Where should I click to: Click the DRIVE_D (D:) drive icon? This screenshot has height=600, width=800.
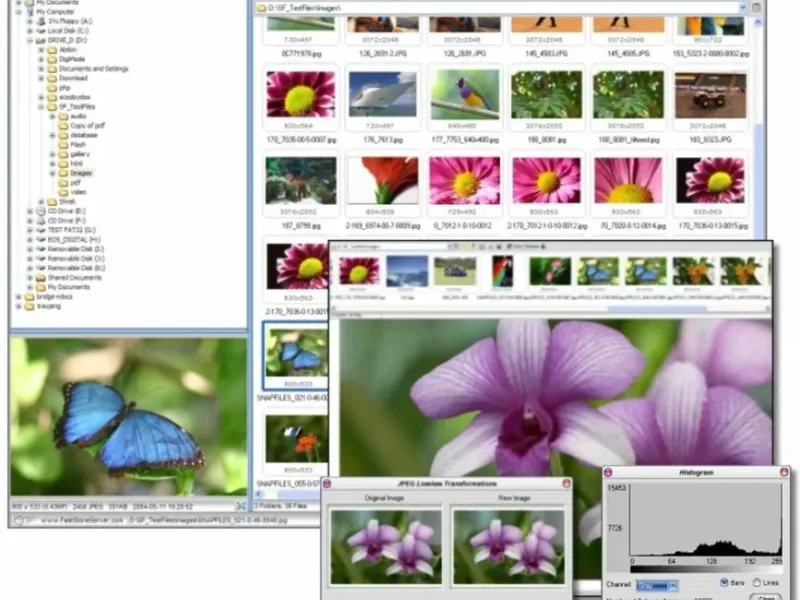41,40
